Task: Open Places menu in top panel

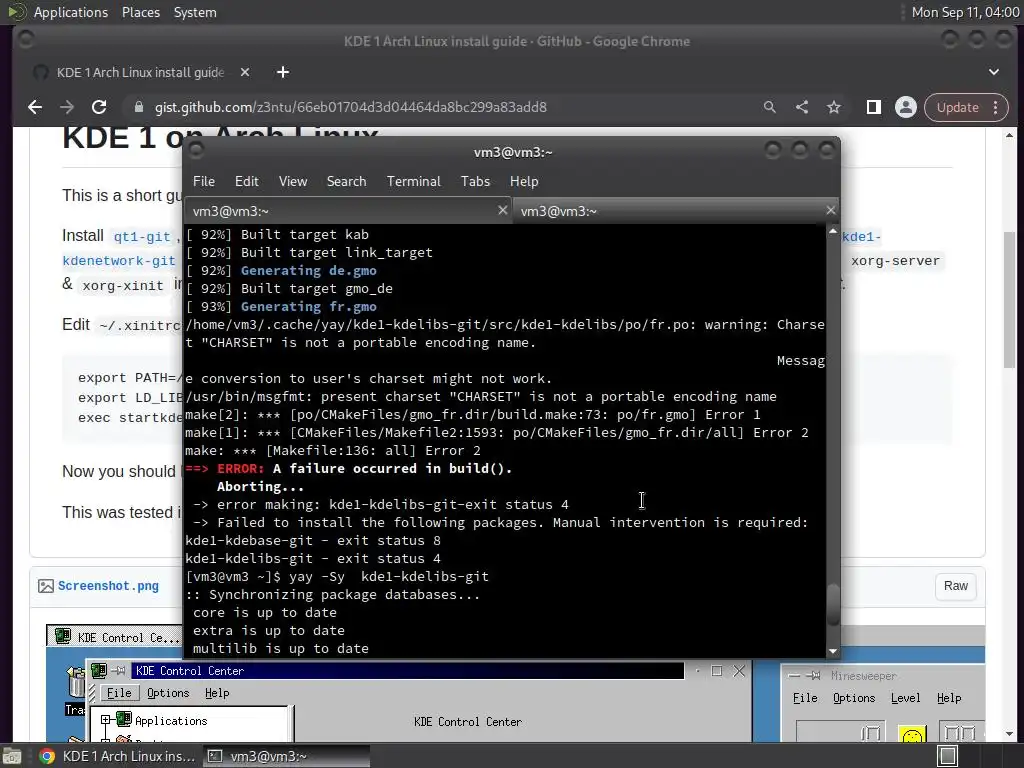Action: pos(140,12)
